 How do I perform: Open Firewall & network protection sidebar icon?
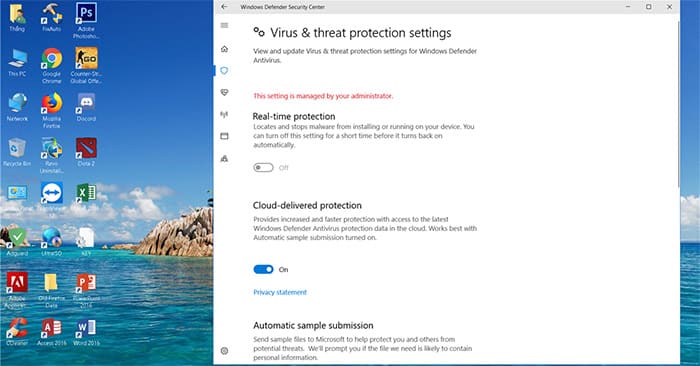(225, 114)
